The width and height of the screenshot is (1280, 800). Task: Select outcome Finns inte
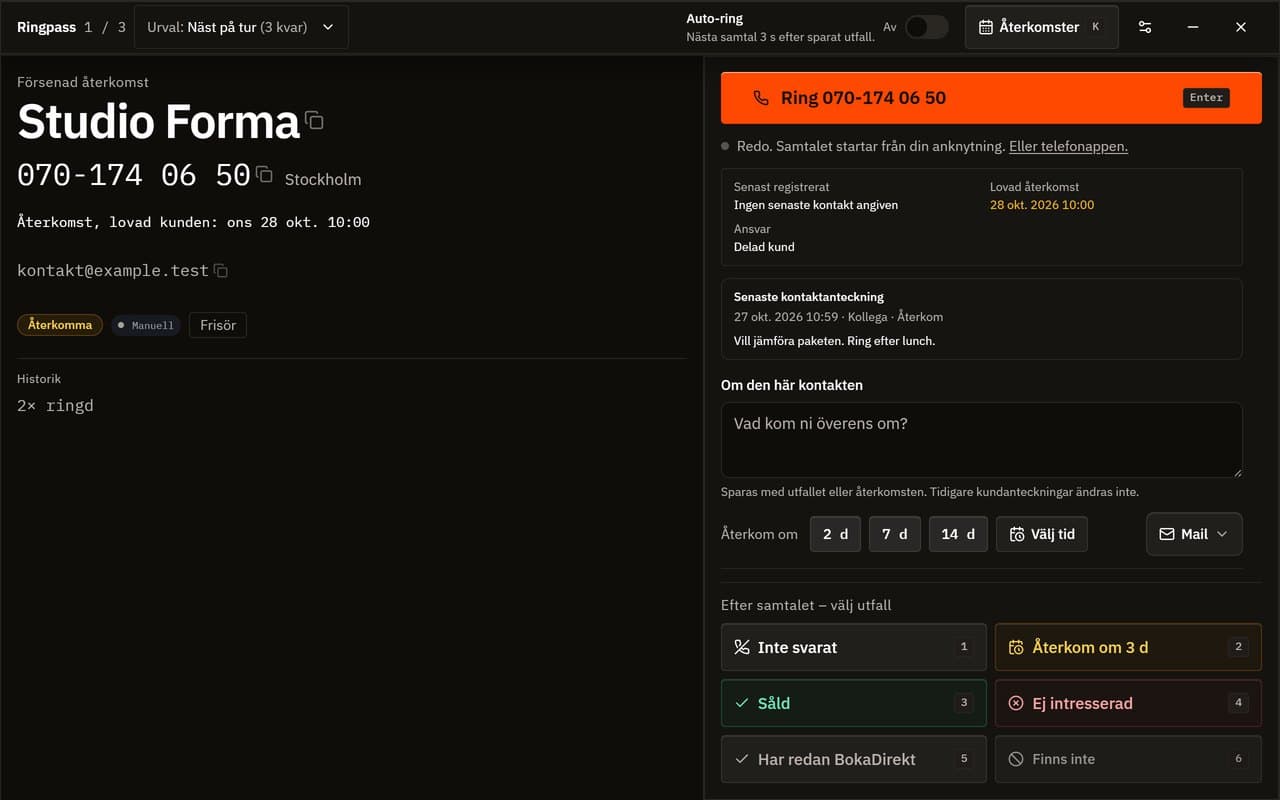(x=1128, y=759)
